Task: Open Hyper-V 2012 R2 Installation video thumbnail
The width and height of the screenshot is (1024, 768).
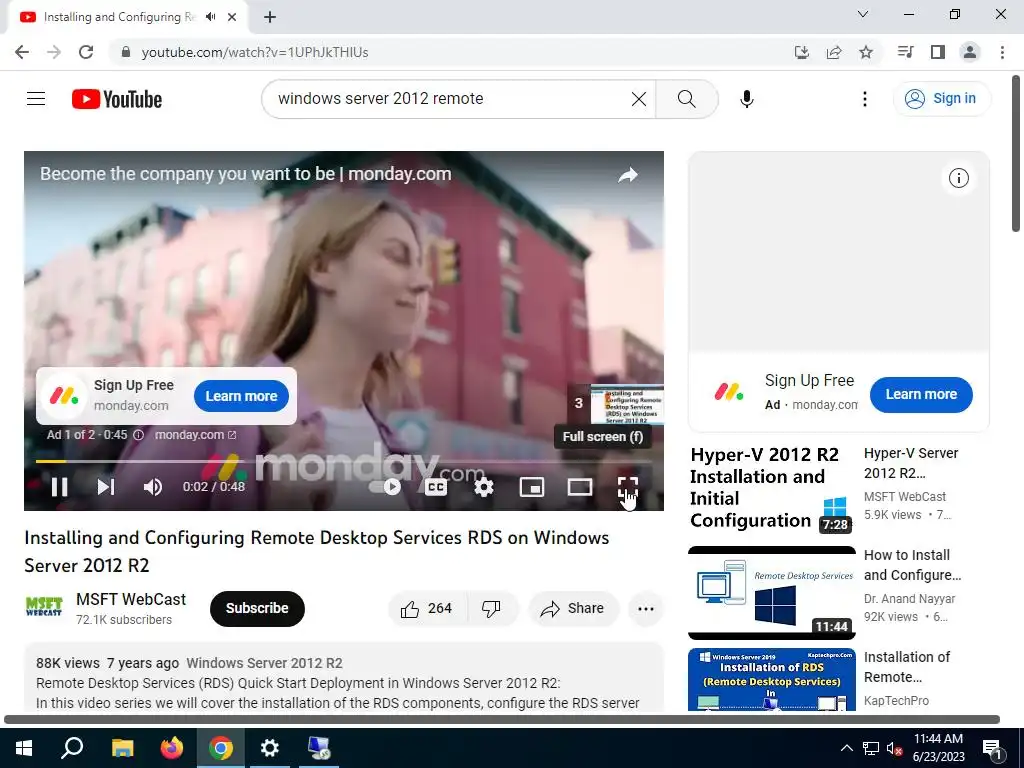Action: tap(771, 490)
